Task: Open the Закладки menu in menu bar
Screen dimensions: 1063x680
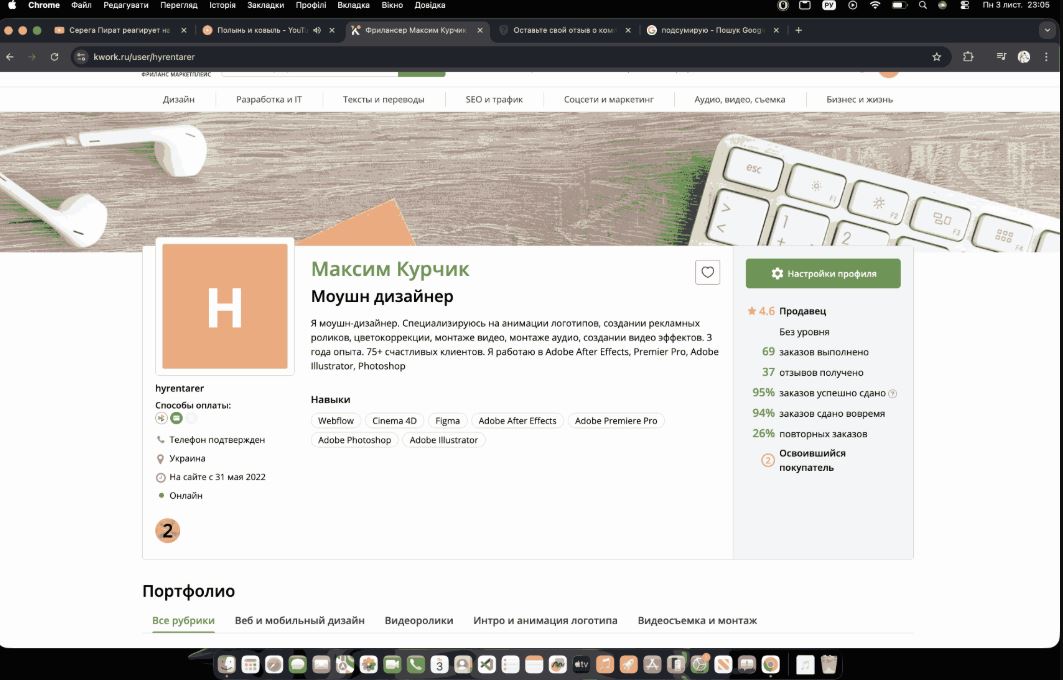Action: tap(265, 6)
